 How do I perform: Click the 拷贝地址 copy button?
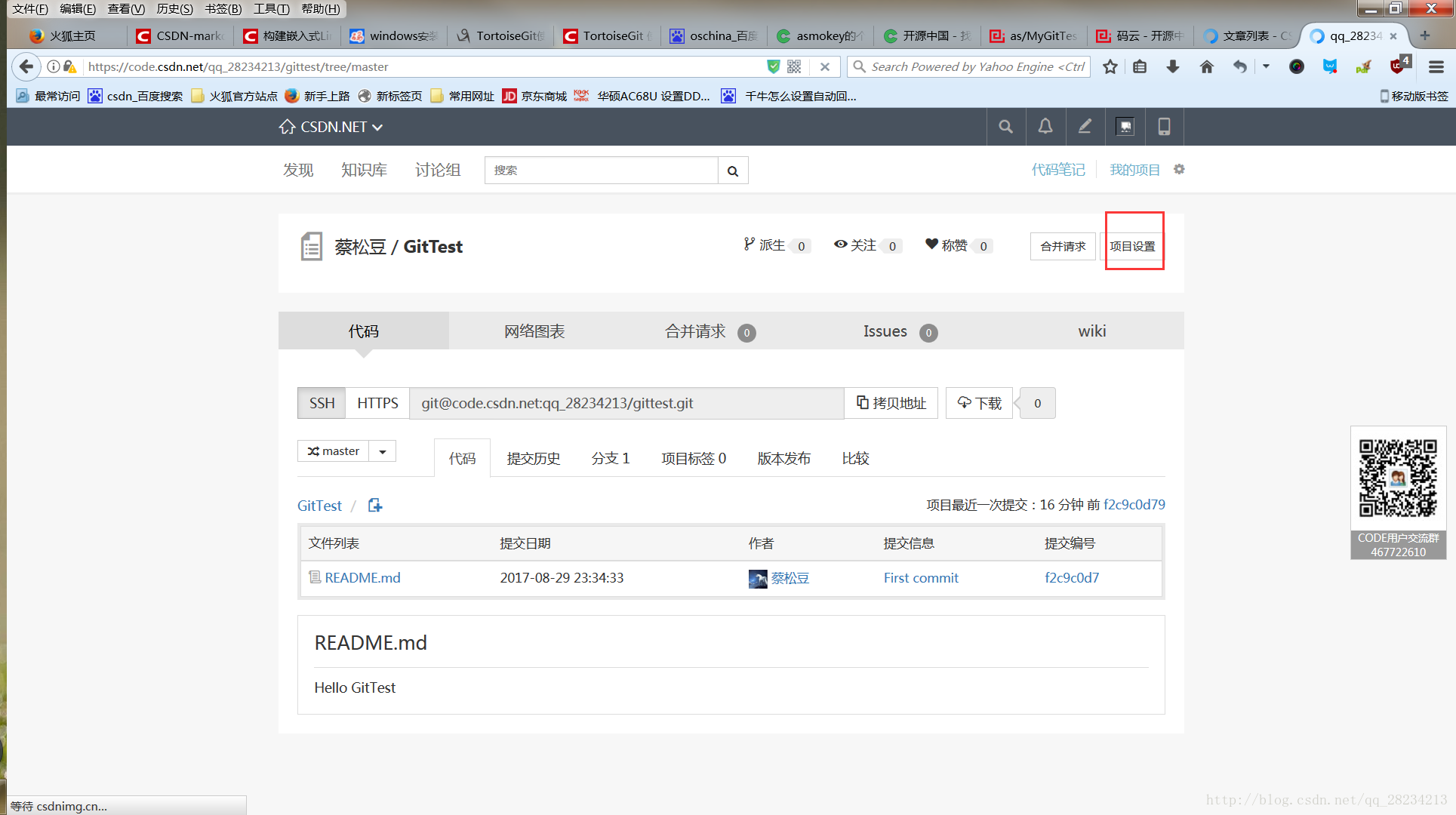pyautogui.click(x=891, y=403)
